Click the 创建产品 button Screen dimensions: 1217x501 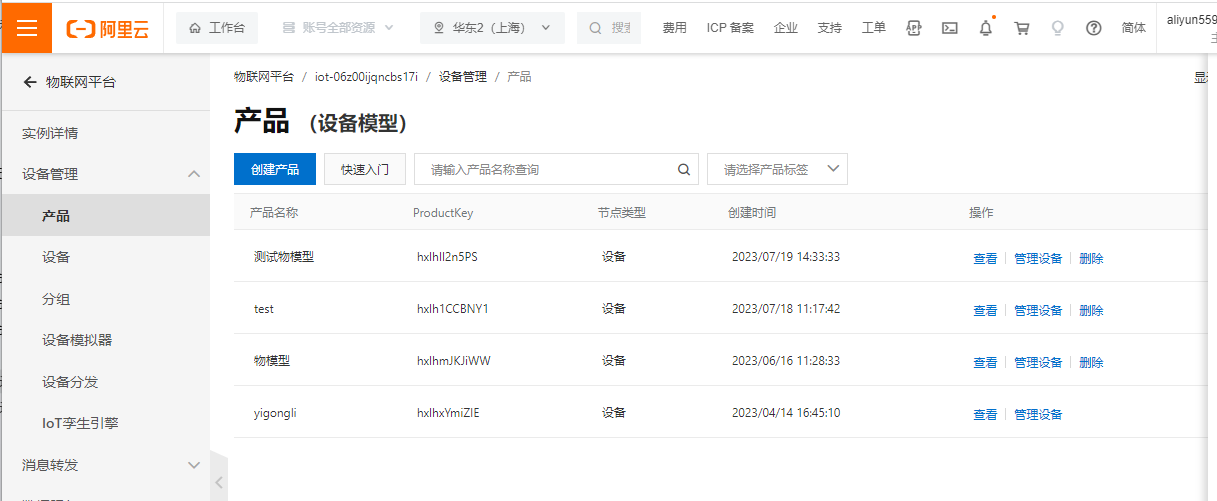275,170
